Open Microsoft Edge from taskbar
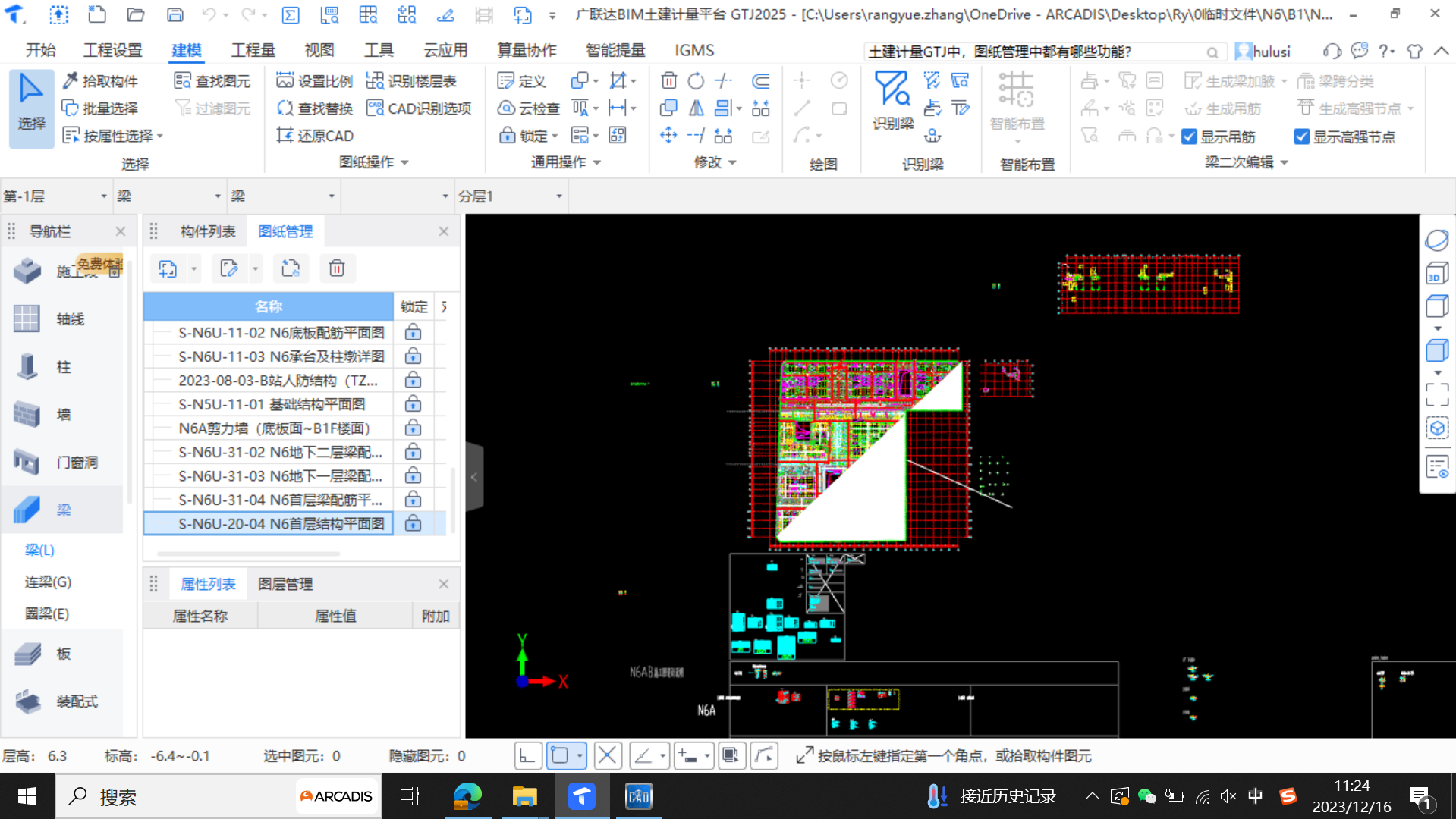This screenshot has height=819, width=1456. [467, 796]
